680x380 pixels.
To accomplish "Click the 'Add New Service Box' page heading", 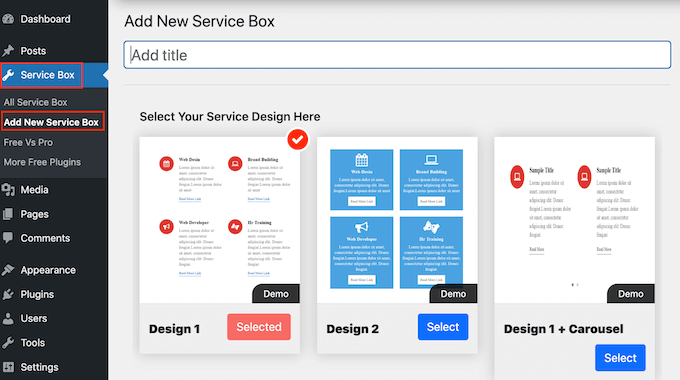I will [199, 21].
